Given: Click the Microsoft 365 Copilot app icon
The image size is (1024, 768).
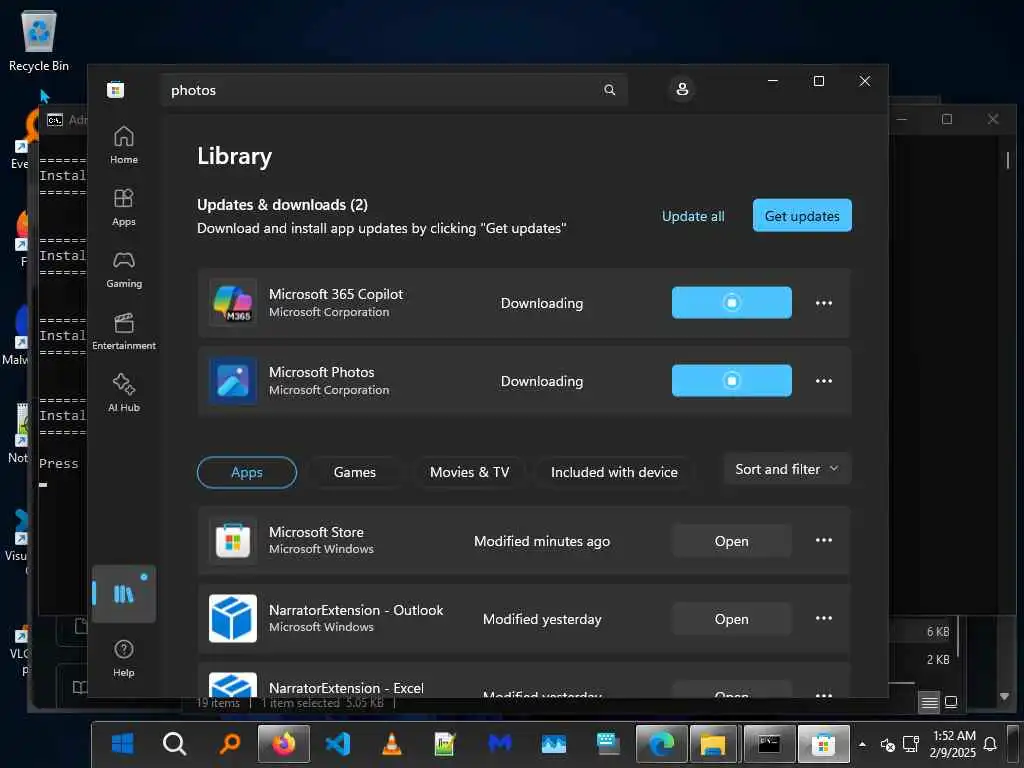Looking at the screenshot, I should click(232, 303).
